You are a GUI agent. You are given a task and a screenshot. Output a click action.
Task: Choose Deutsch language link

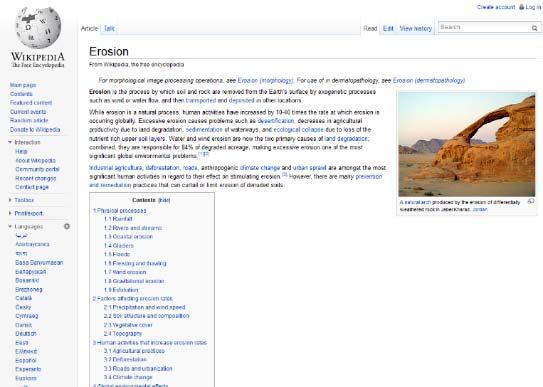point(26,334)
